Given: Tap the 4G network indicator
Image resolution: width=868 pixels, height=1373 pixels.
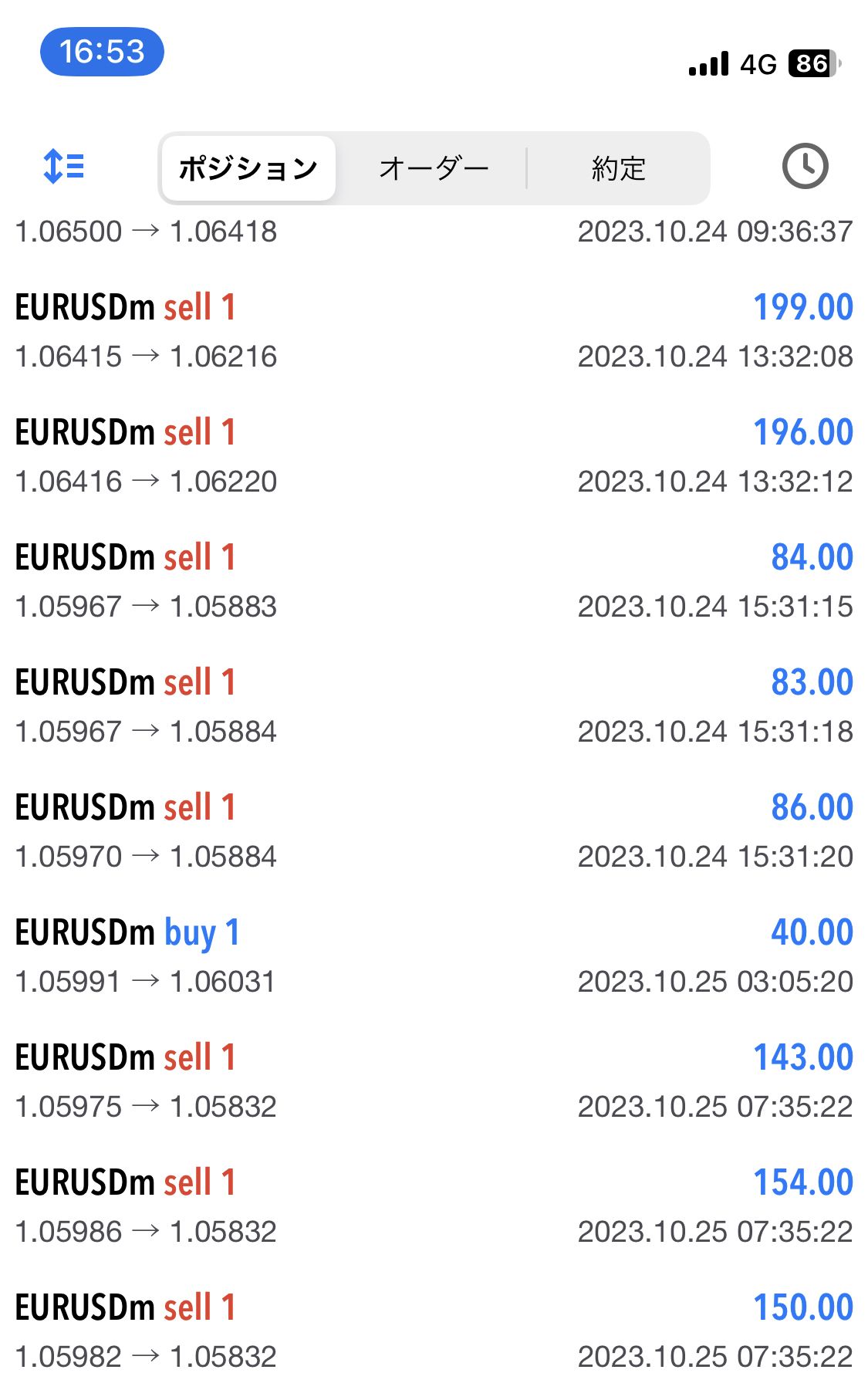Looking at the screenshot, I should [x=758, y=64].
